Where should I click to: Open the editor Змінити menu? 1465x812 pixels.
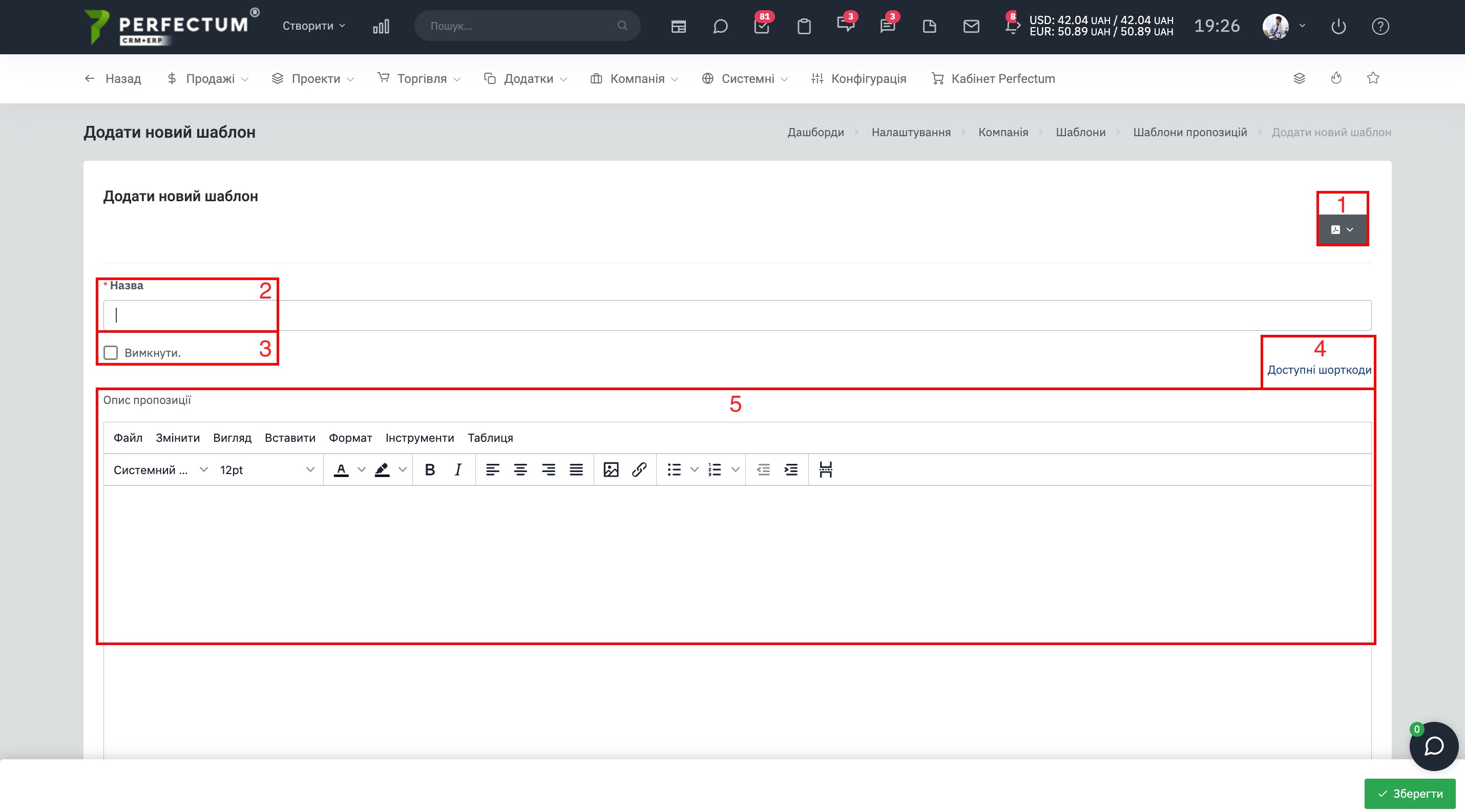177,438
